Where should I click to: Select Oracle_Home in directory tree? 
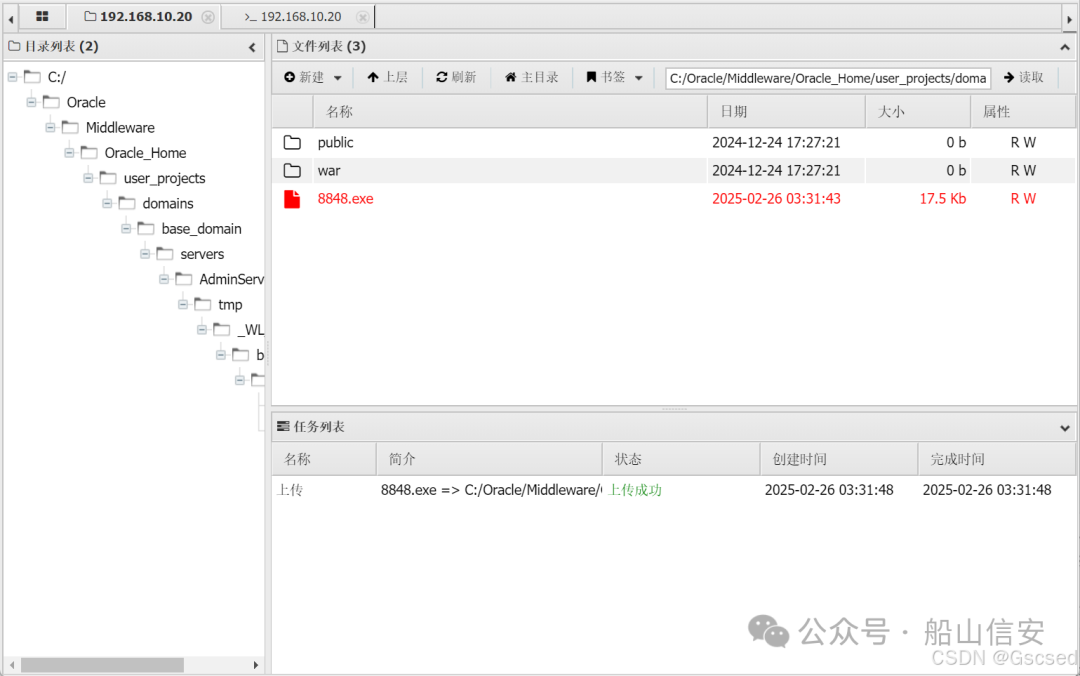[x=145, y=153]
